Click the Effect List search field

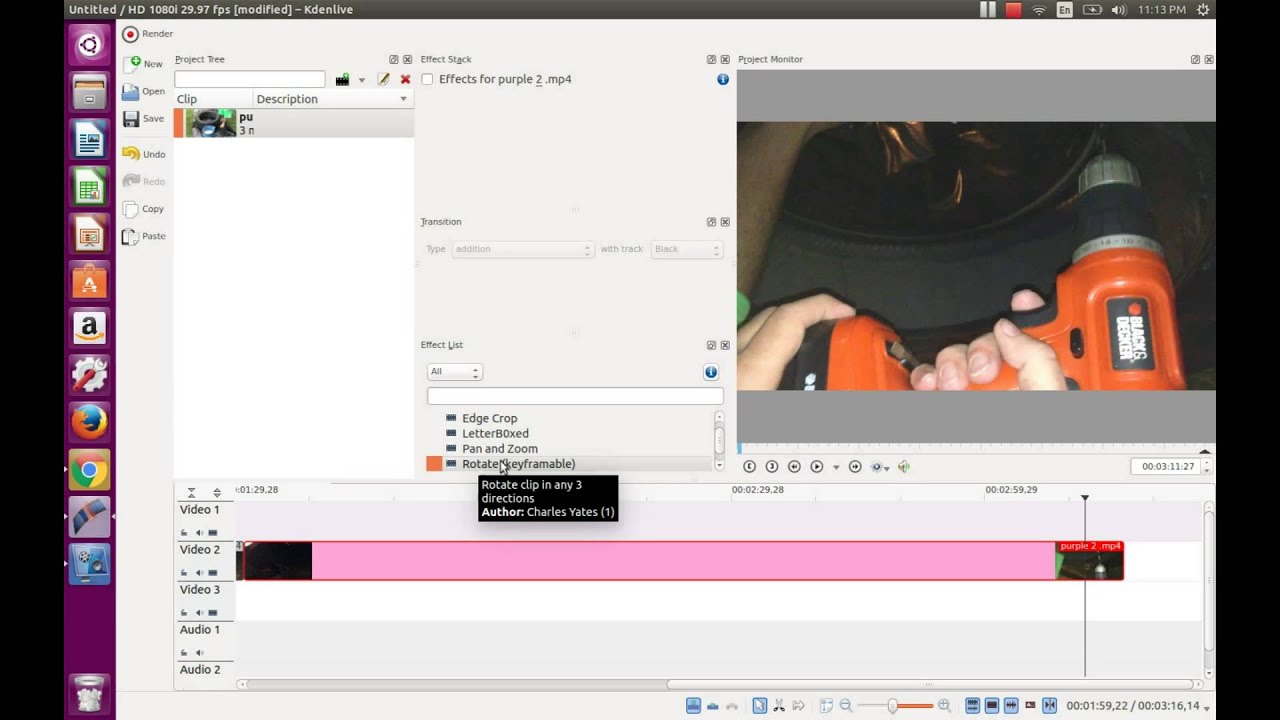575,397
